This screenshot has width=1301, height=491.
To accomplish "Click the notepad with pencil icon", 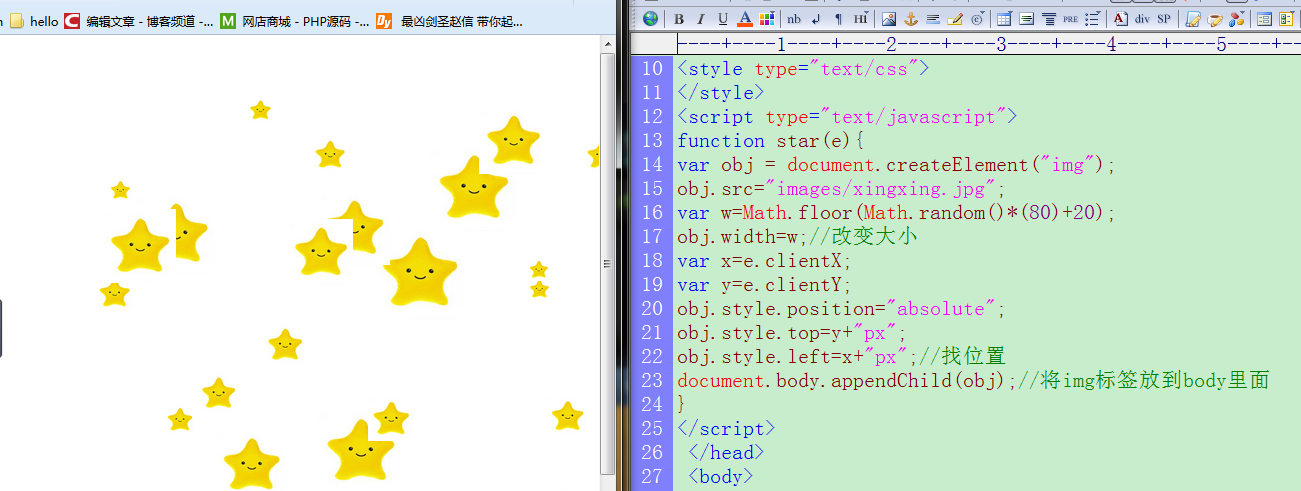I will [1192, 18].
